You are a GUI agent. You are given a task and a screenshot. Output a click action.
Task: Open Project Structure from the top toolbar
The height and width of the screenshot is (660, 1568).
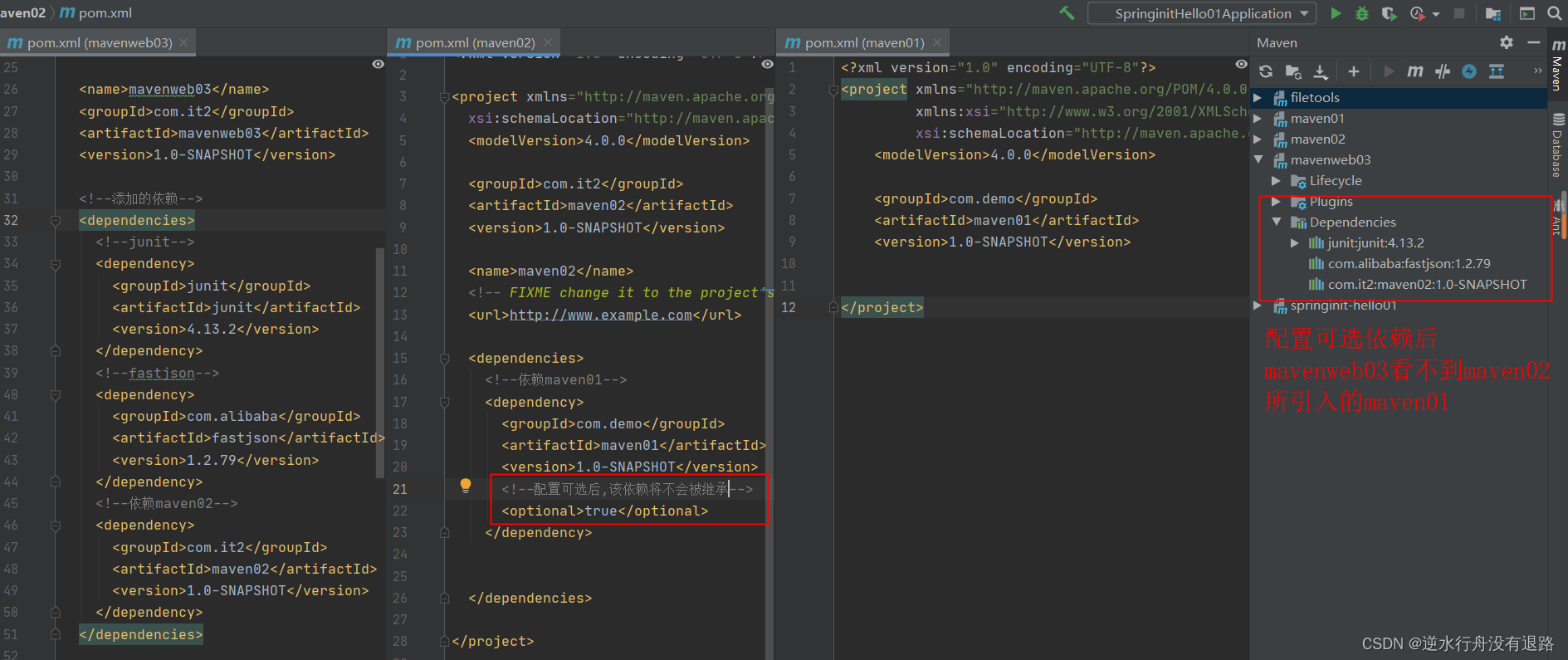click(x=1493, y=13)
